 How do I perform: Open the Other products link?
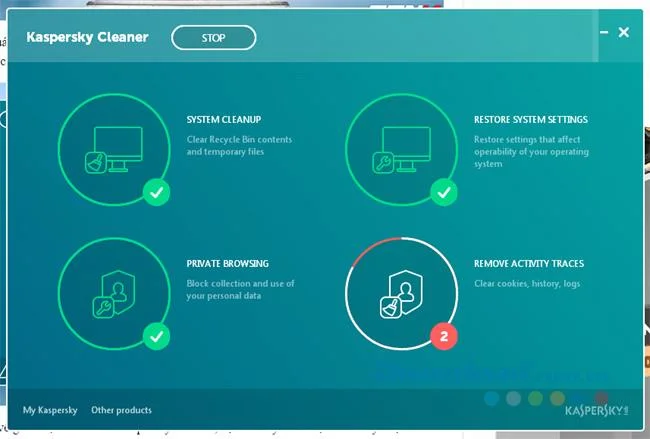(x=121, y=410)
